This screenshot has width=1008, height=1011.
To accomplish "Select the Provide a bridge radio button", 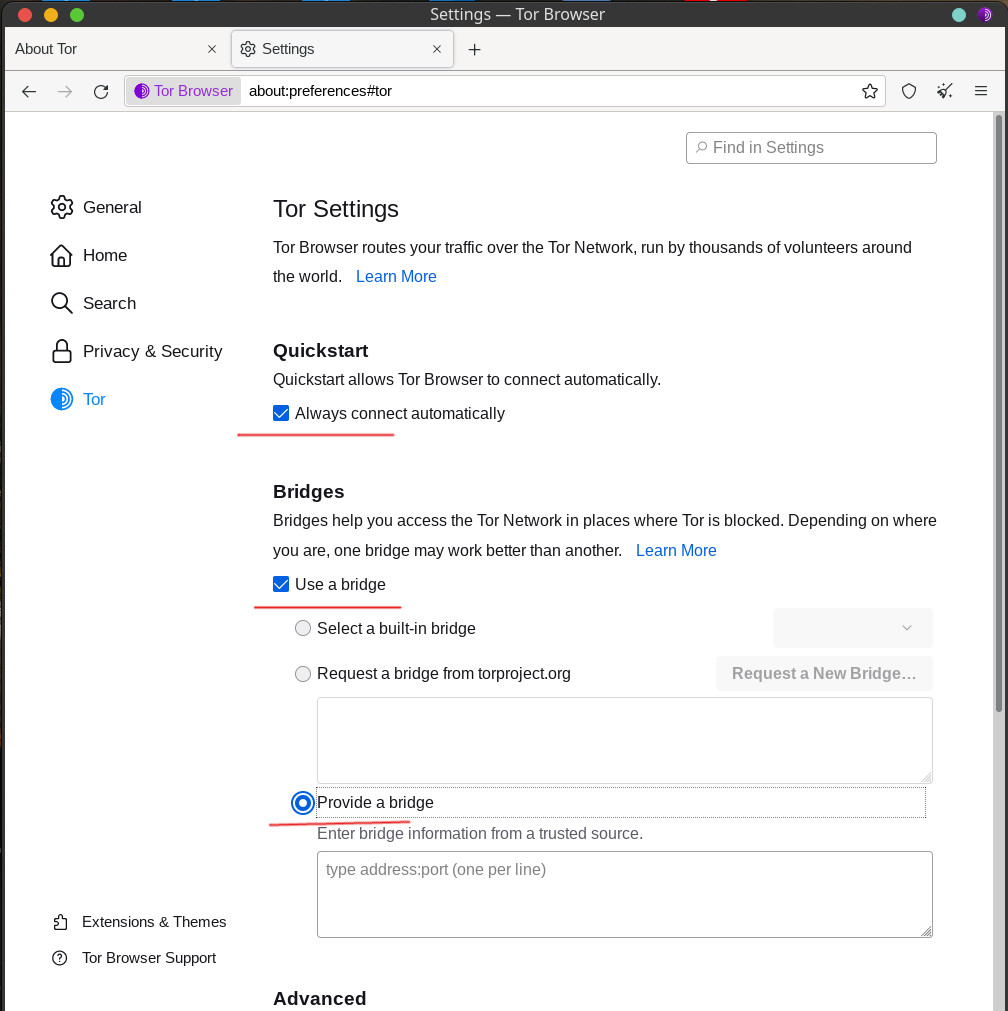I will [x=302, y=803].
